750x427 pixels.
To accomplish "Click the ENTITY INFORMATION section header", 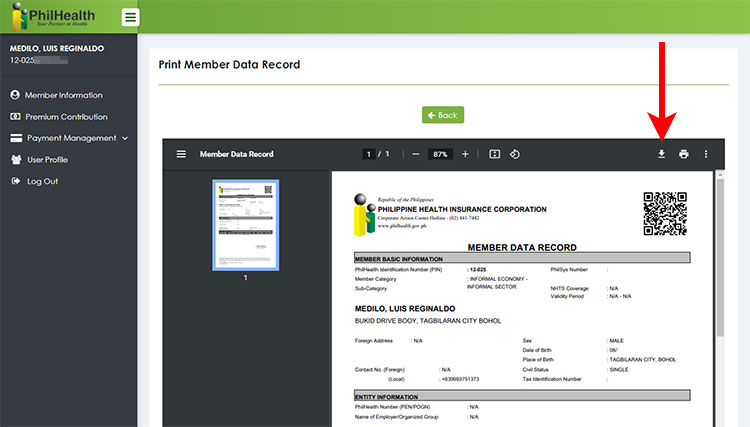I will (x=522, y=396).
